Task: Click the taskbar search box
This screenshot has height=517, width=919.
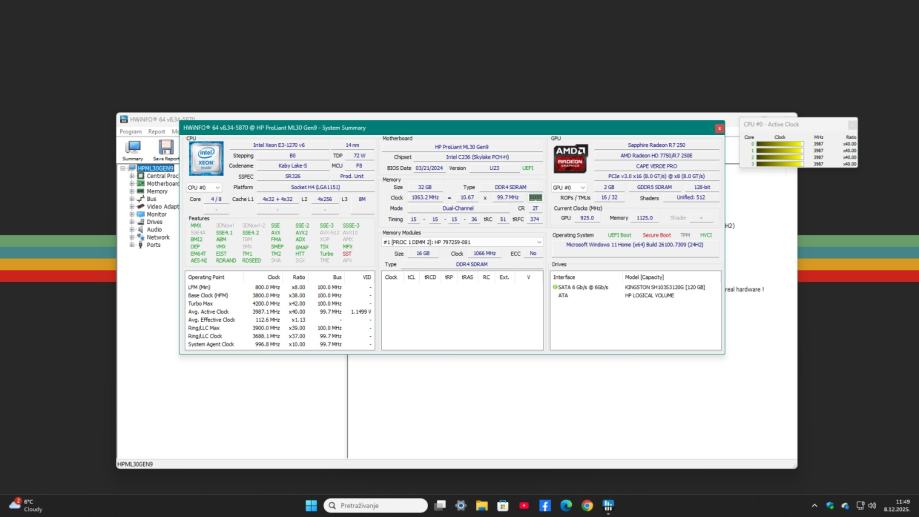Action: click(374, 505)
